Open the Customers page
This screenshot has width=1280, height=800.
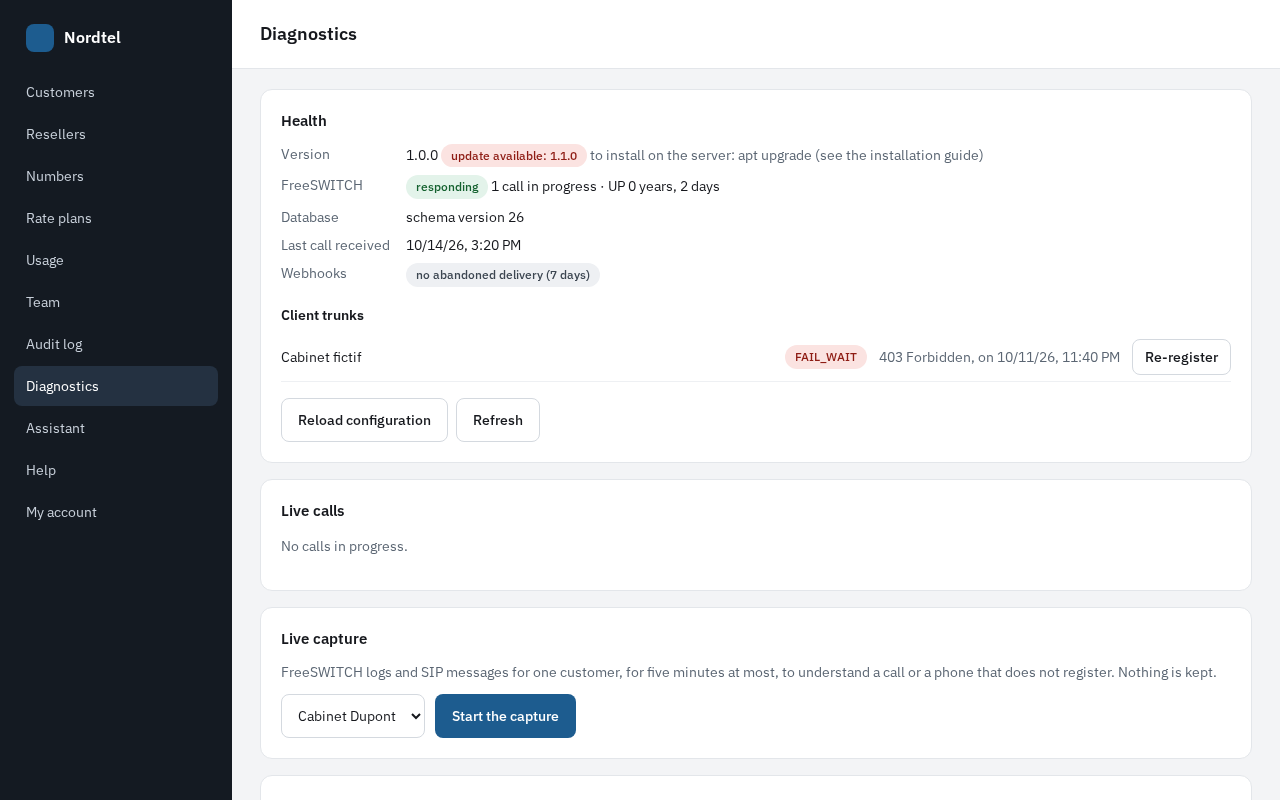[116, 92]
